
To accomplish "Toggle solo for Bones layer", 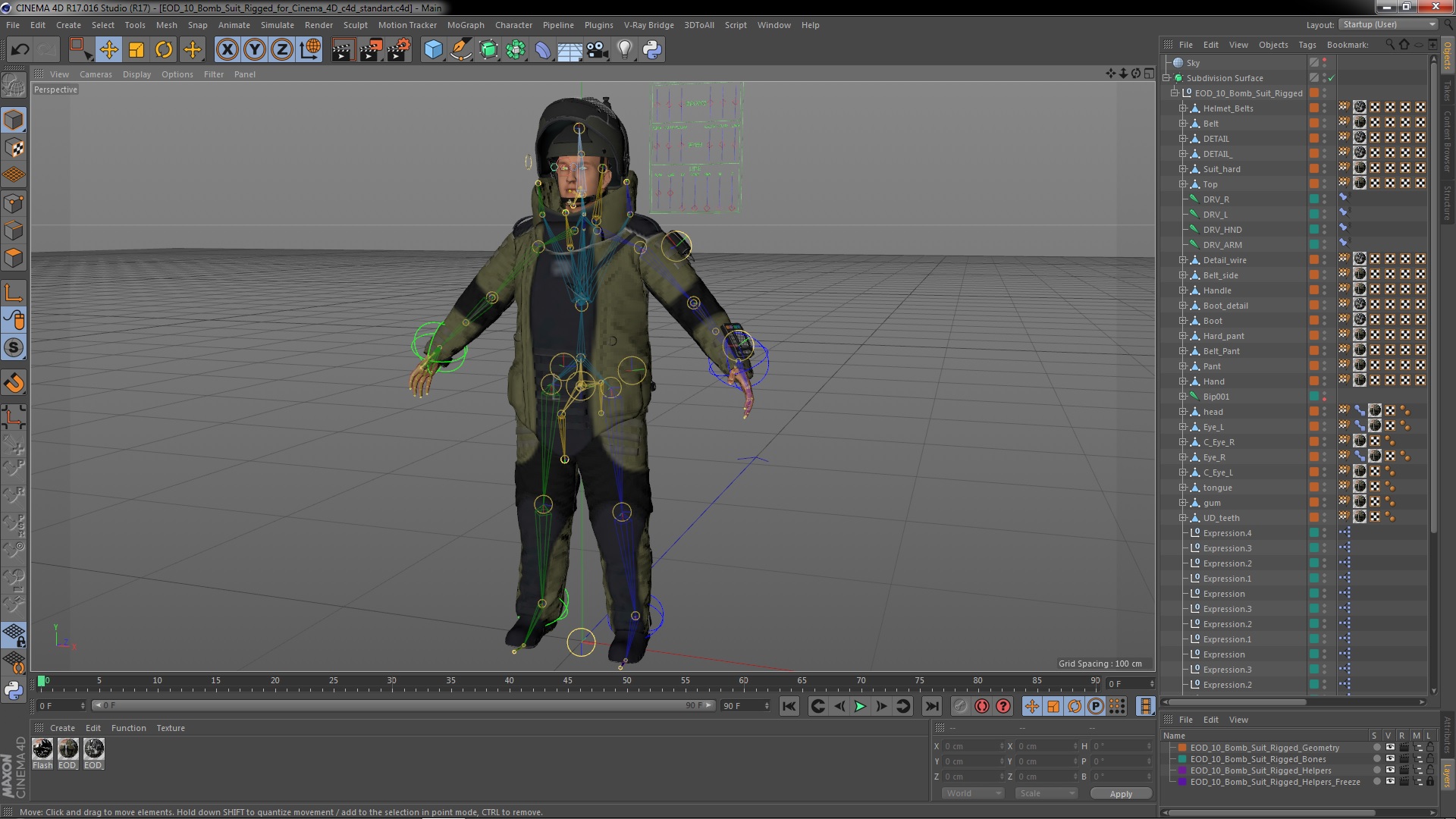I will tap(1377, 759).
